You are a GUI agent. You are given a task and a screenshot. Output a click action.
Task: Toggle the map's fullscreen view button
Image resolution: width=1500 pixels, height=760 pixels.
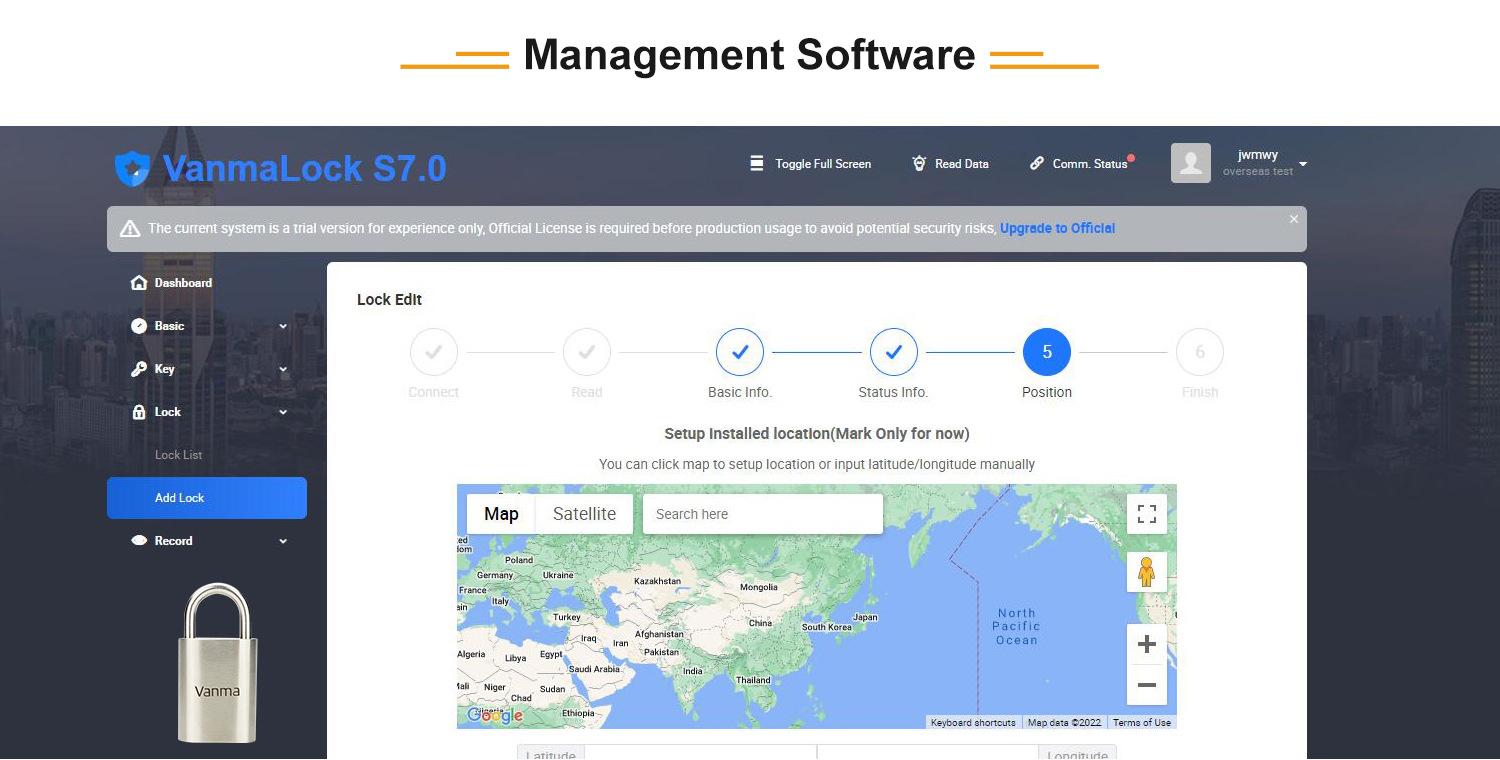click(x=1147, y=514)
